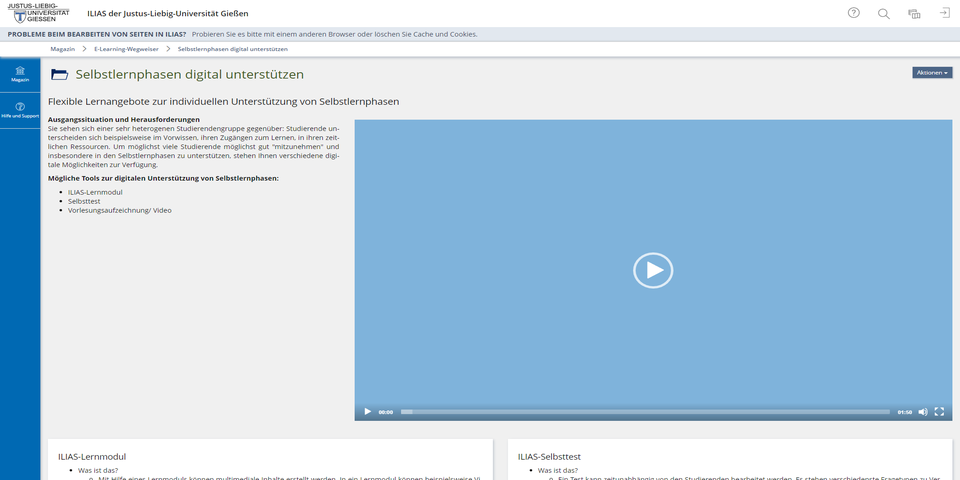This screenshot has width=960, height=480.
Task: Open the layout icon beside search
Action: click(x=914, y=13)
